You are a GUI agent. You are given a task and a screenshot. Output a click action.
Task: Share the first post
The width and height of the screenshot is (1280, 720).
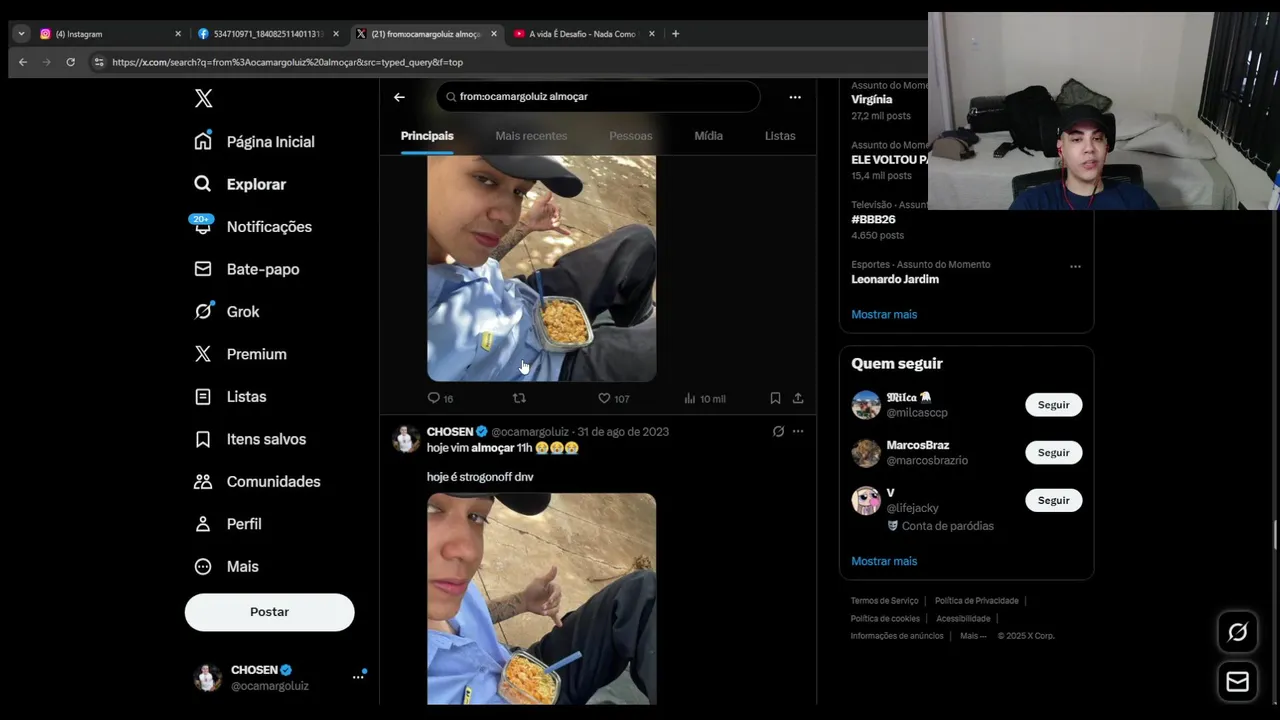(x=798, y=398)
